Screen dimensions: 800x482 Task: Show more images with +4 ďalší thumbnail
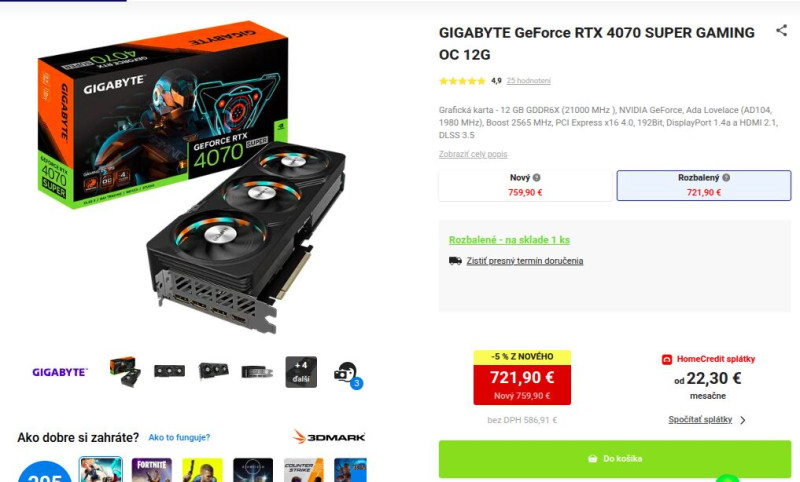[x=301, y=372]
